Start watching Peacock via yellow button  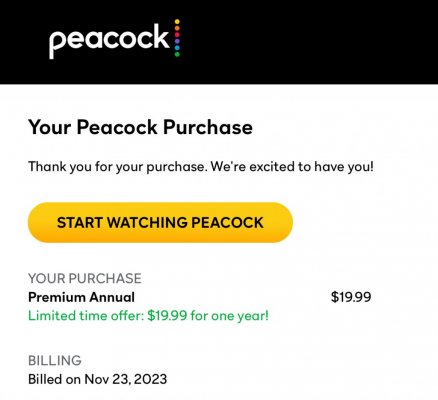click(160, 222)
